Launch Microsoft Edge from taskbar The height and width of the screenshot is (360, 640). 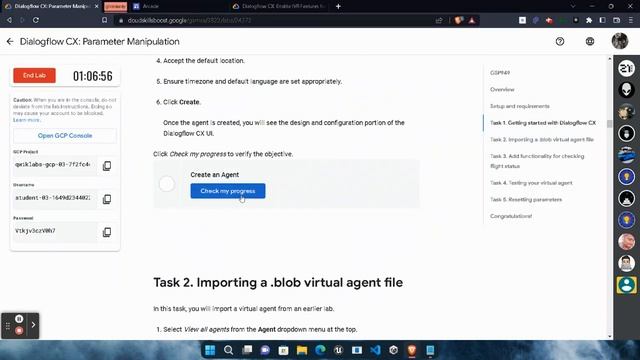click(x=320, y=350)
